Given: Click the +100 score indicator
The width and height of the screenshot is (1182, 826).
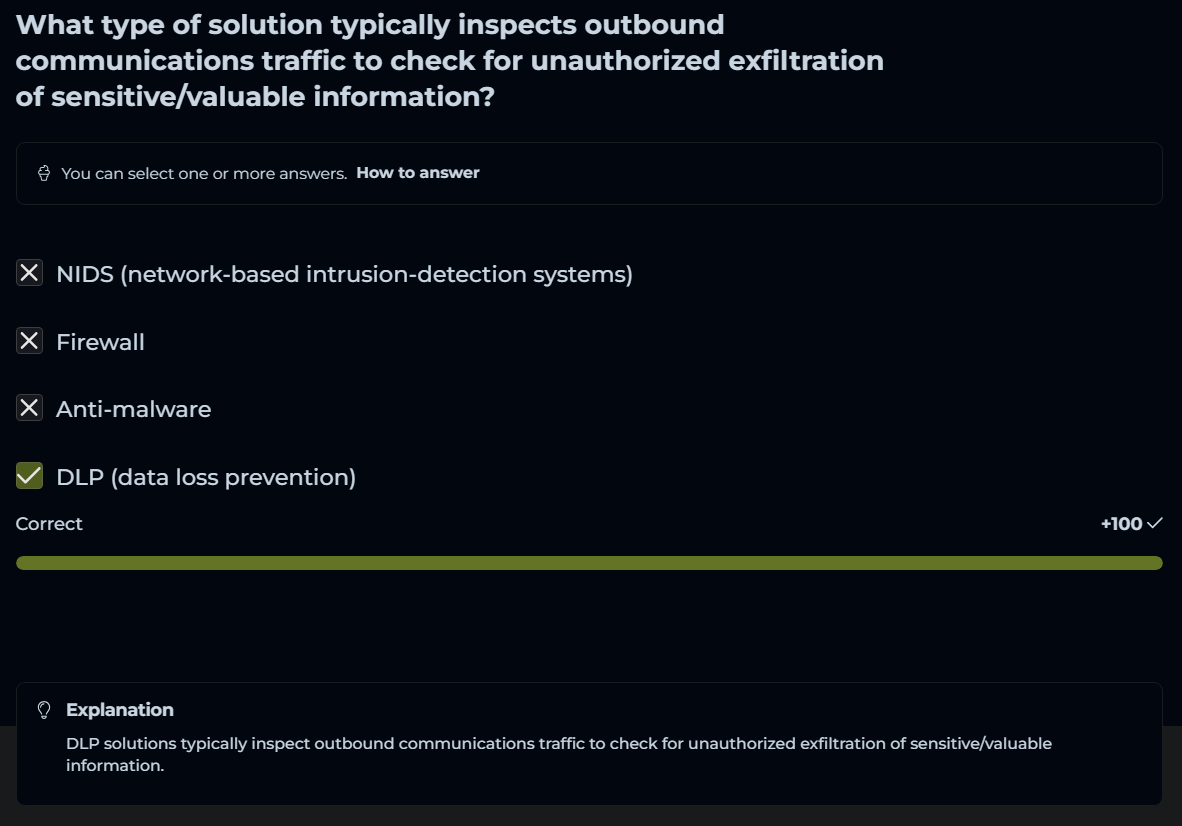Looking at the screenshot, I should (1121, 524).
